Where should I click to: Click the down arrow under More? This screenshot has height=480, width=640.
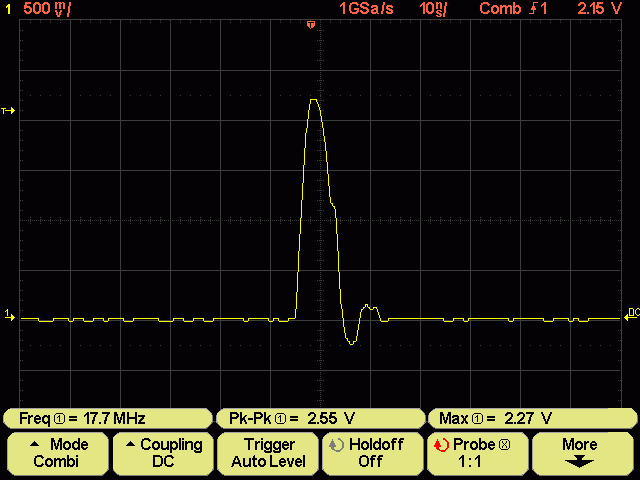579,462
